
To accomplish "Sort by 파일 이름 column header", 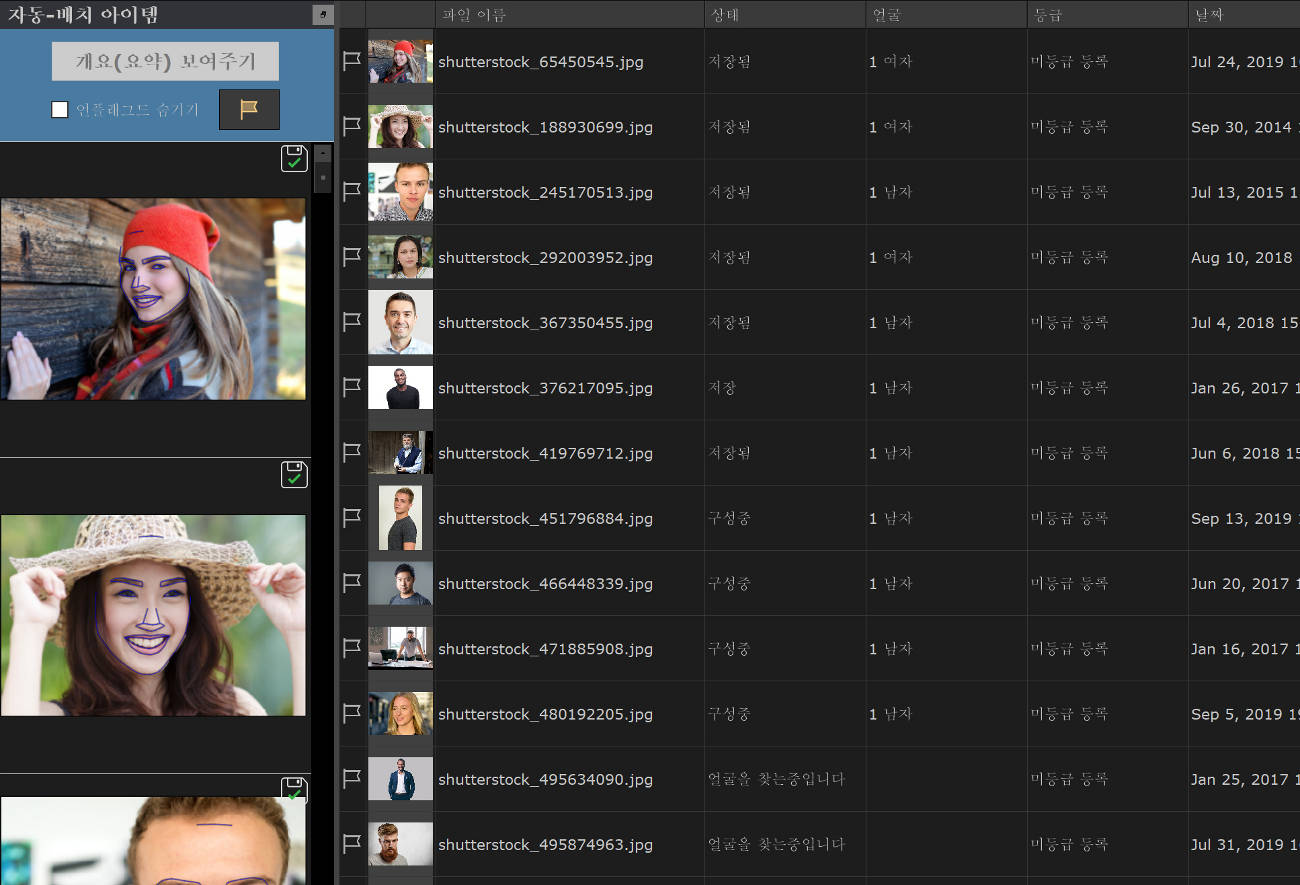I will [569, 14].
